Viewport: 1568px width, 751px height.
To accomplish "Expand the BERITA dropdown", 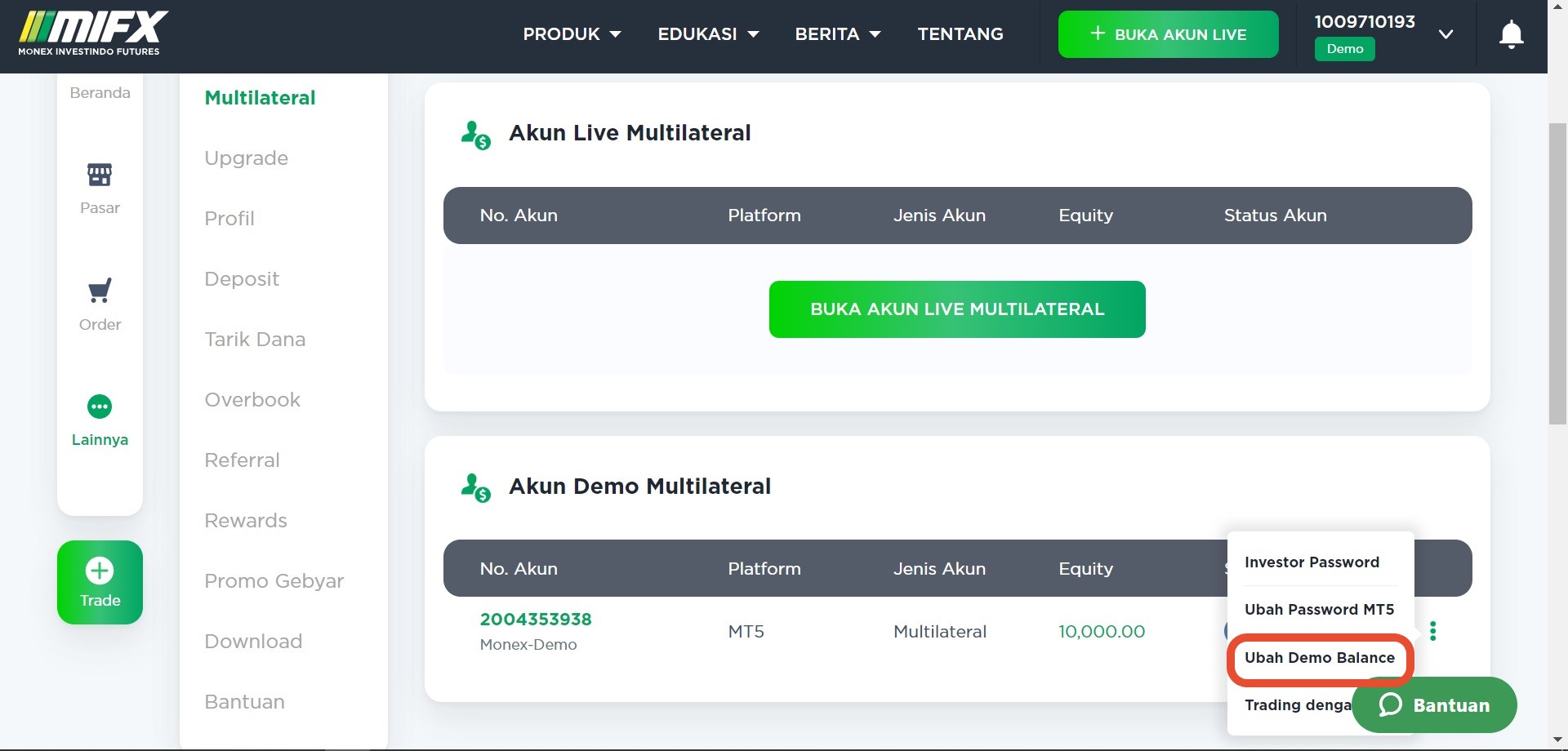I will click(838, 34).
